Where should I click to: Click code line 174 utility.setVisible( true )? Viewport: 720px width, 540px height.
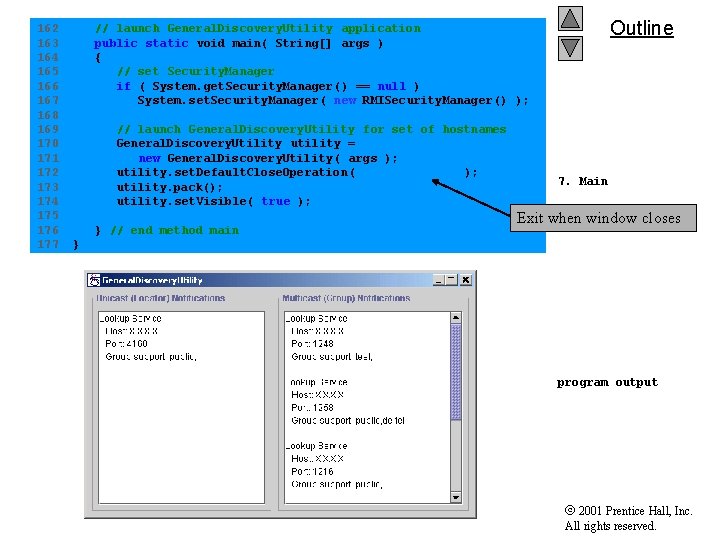[x=214, y=201]
